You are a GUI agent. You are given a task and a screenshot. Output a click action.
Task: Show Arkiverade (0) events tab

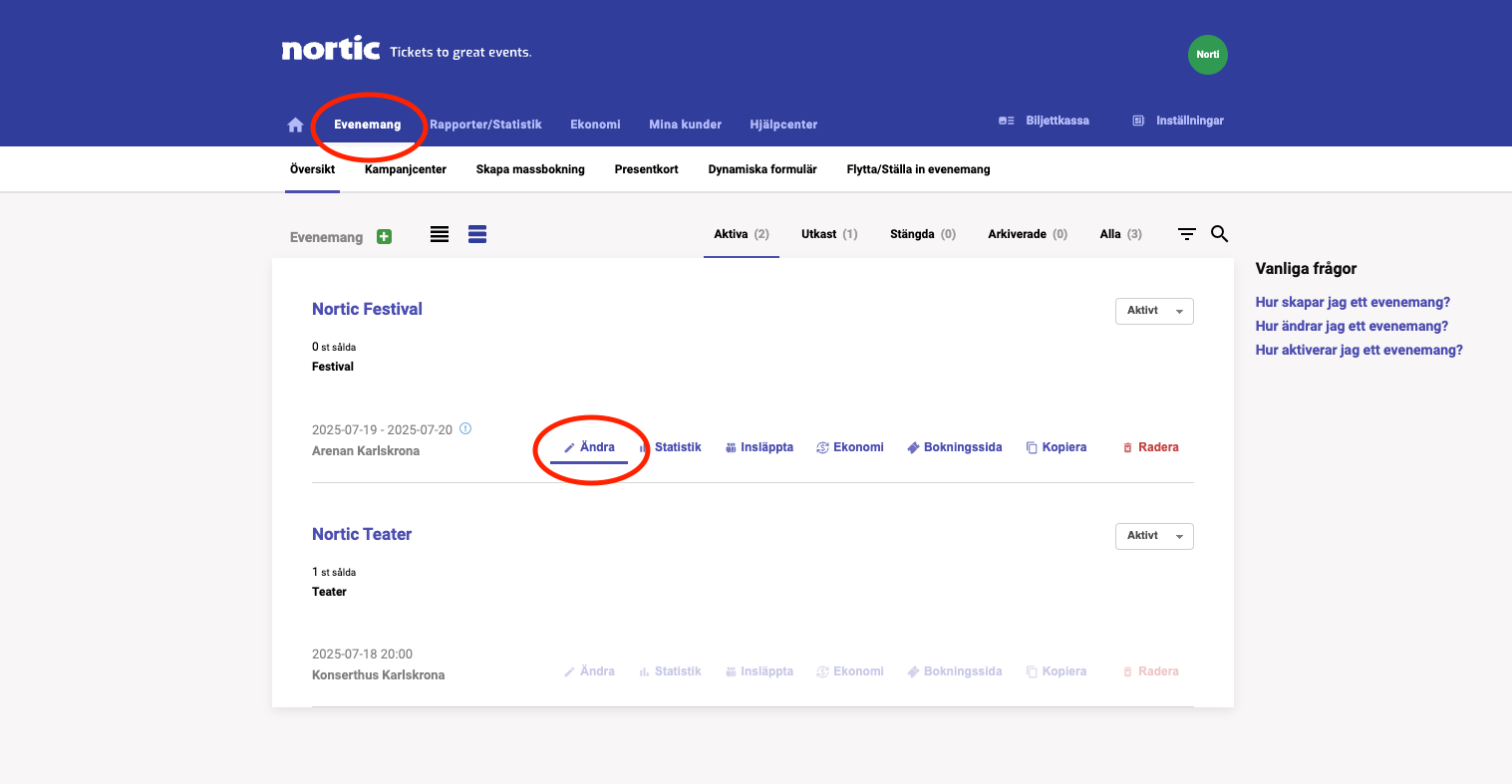1028,234
